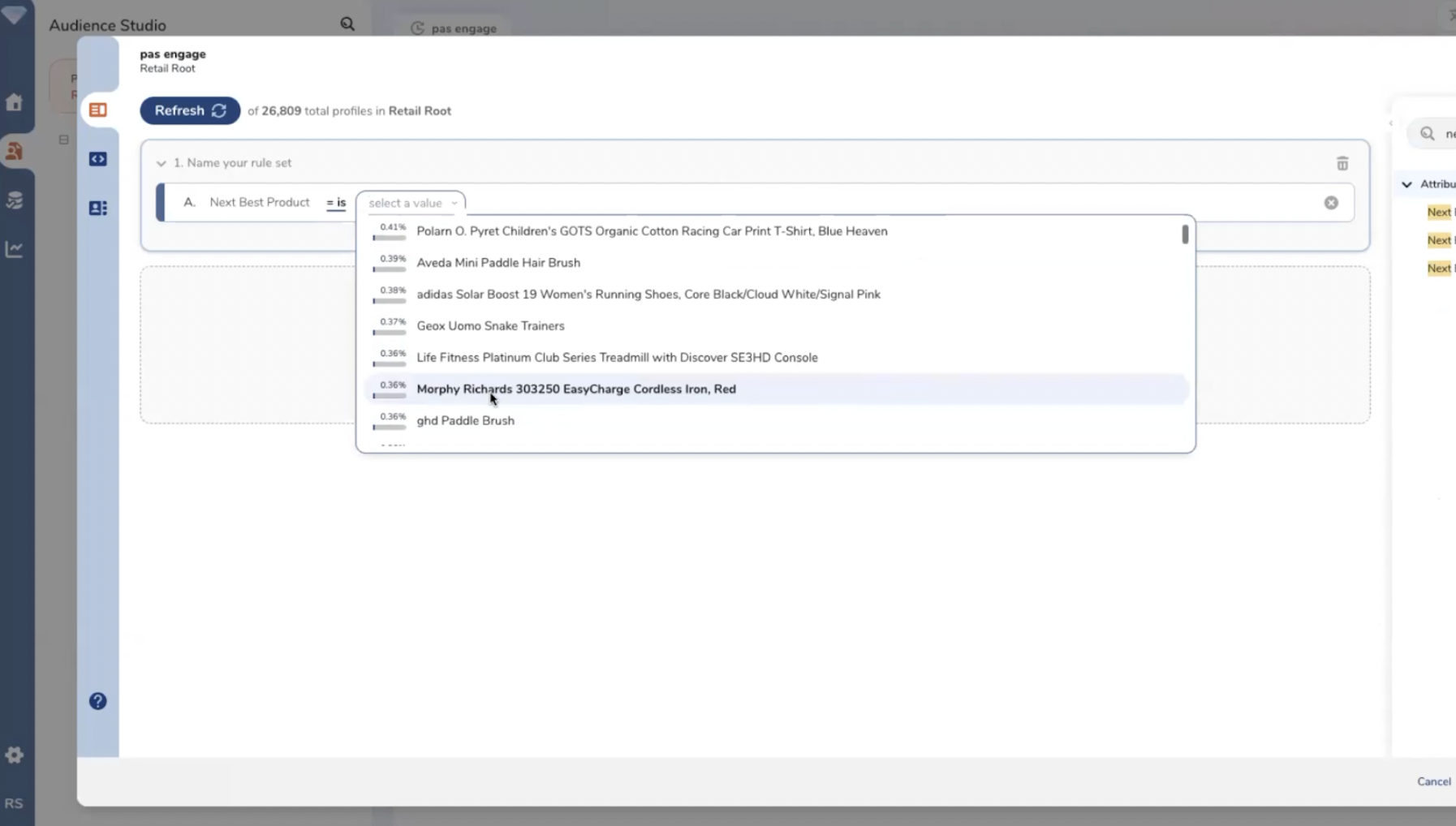Screen dimensions: 1456x826
Task: Open the Home icon in left sidebar
Action: click(14, 102)
